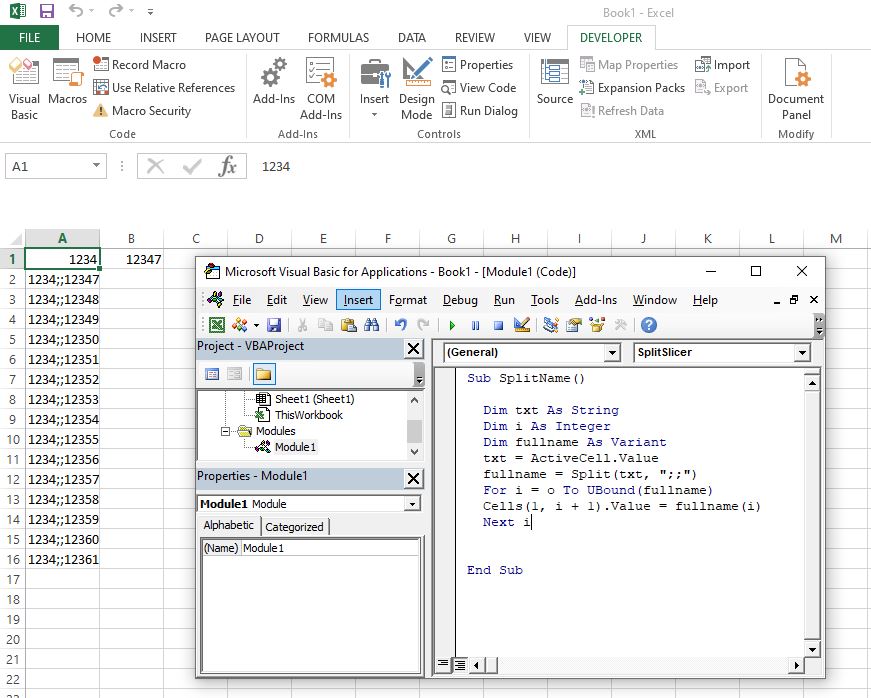Open the Visual Basic editor from ribbon
The width and height of the screenshot is (871, 698).
point(24,89)
